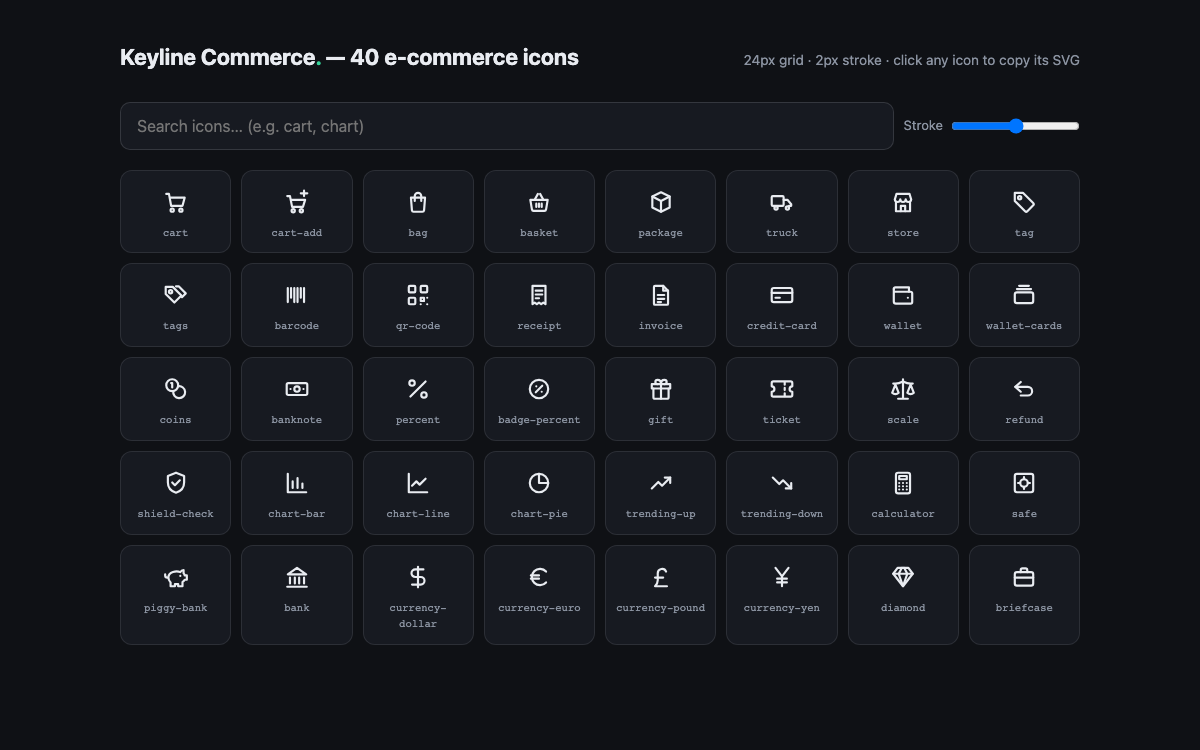Click the currency-yen icon
The width and height of the screenshot is (1200, 750).
pos(782,595)
